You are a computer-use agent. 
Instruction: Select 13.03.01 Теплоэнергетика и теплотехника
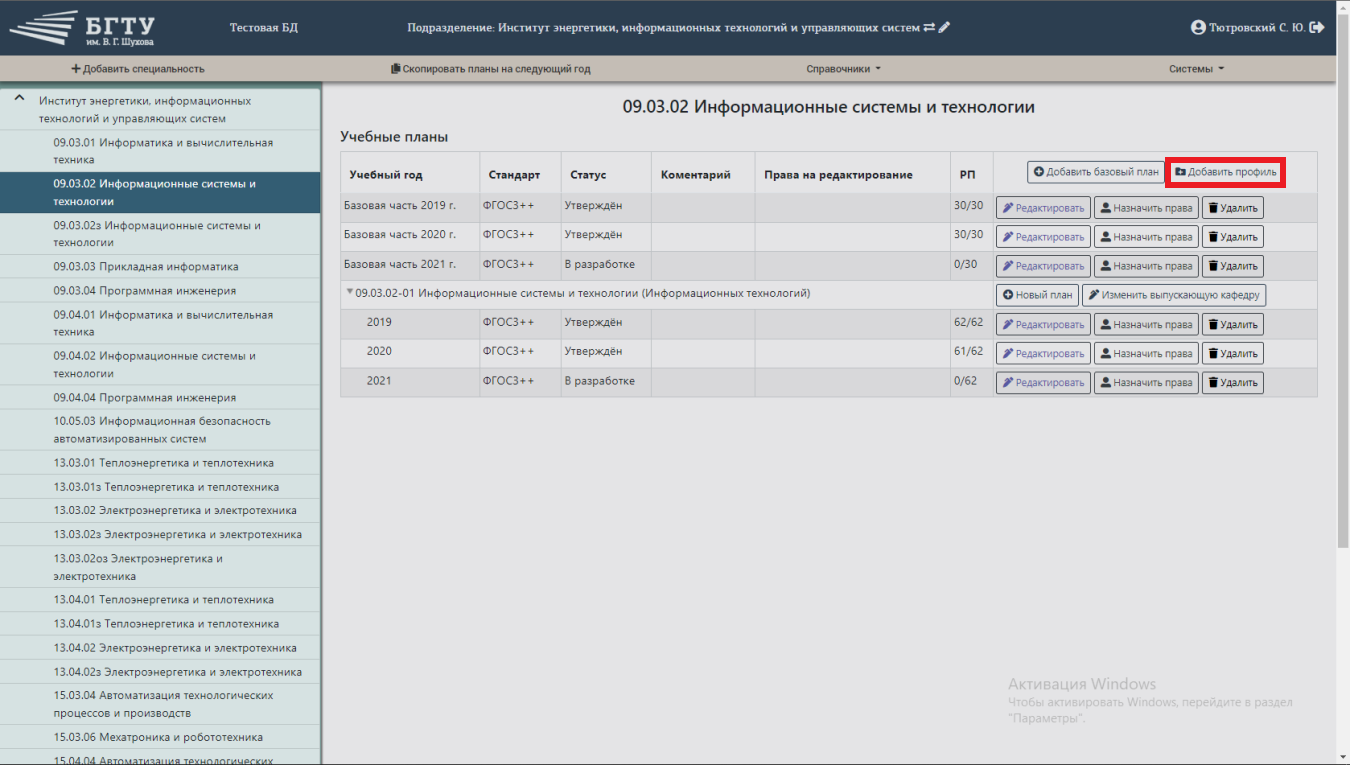tap(160, 463)
